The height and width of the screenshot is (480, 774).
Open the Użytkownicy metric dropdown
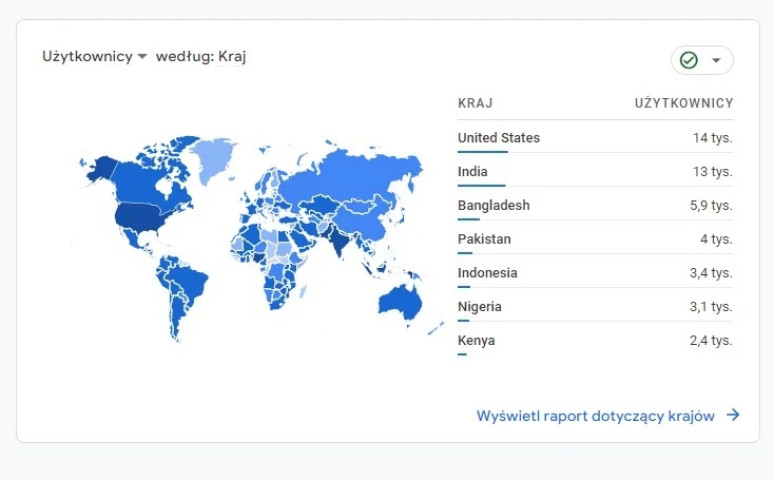pos(87,56)
